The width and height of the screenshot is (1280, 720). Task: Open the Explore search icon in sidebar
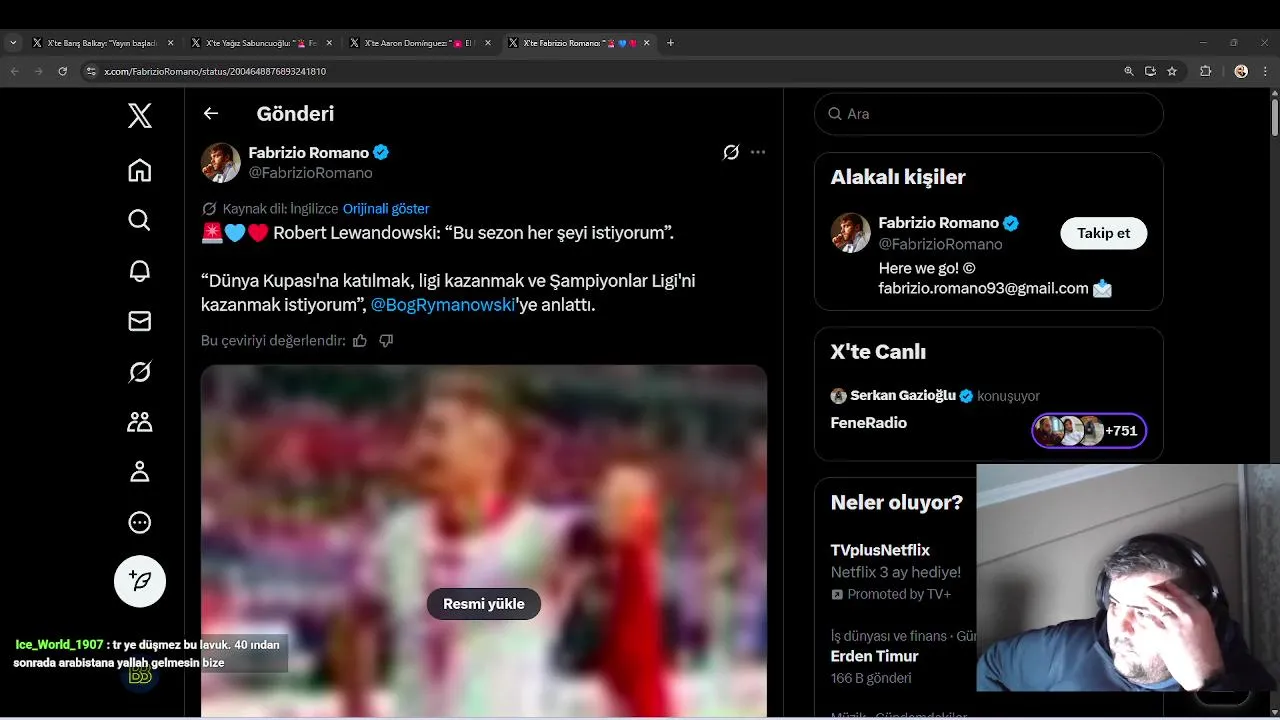(x=140, y=220)
